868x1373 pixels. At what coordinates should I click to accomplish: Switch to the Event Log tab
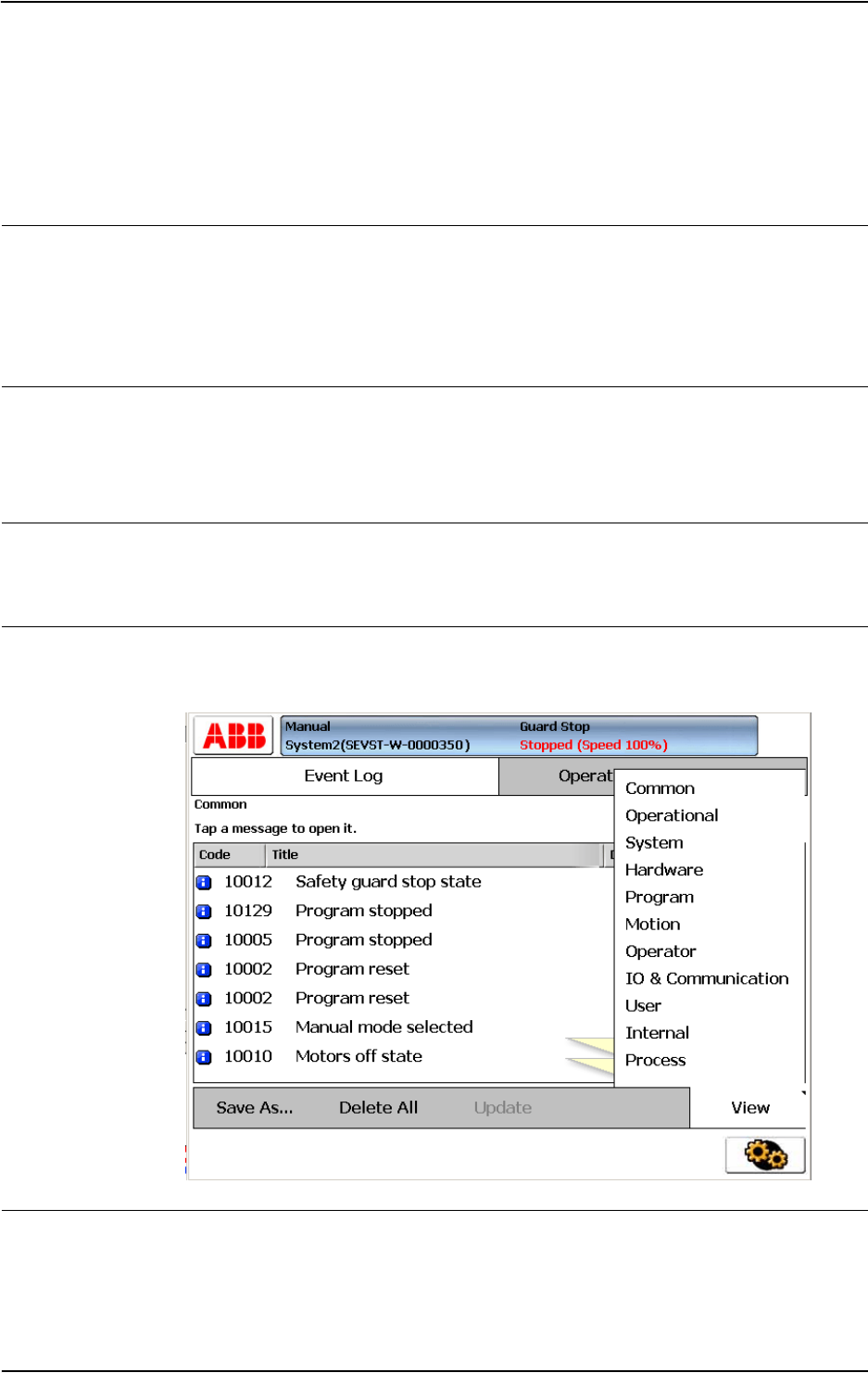click(345, 776)
